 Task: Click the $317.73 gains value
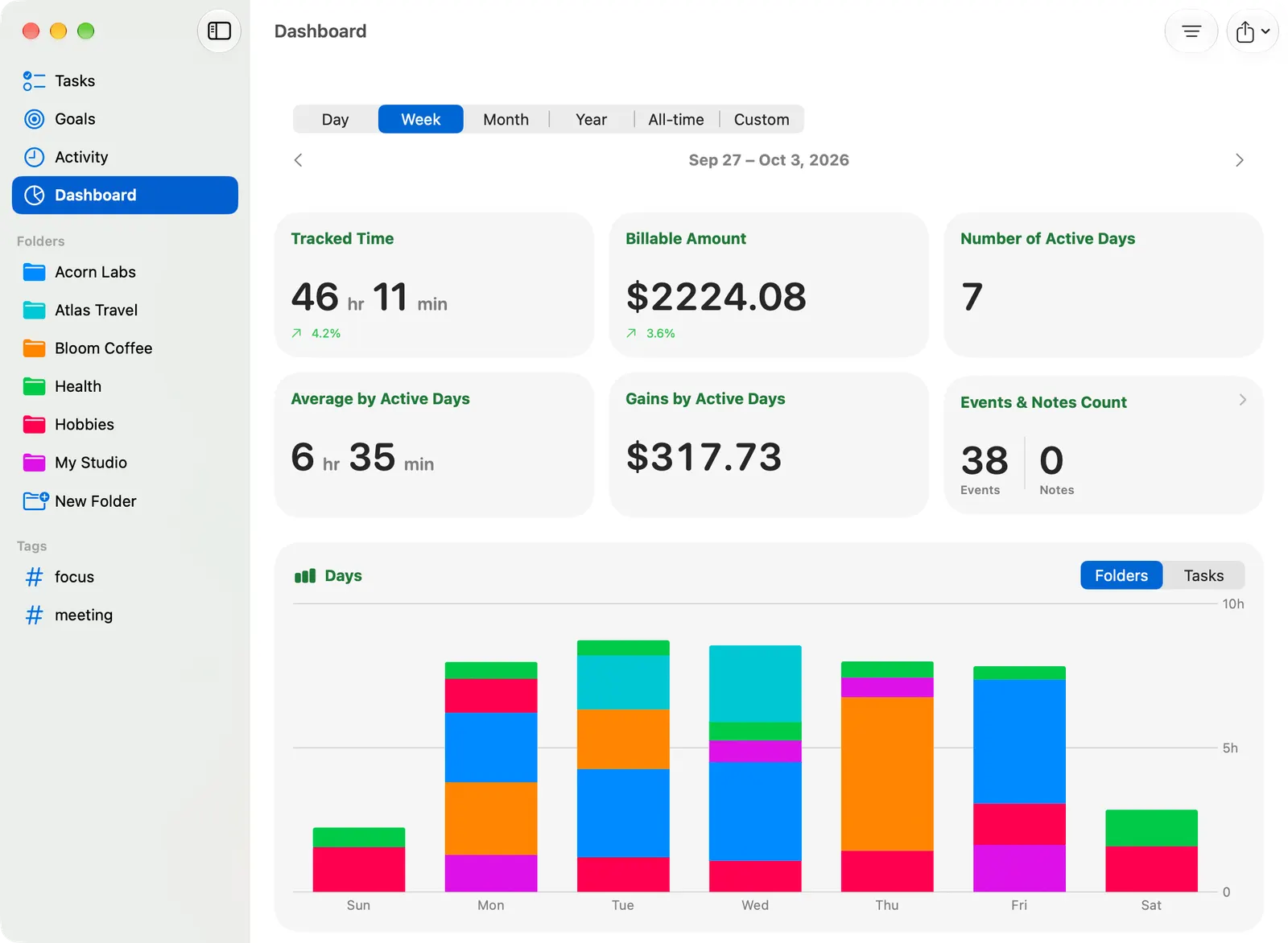click(704, 457)
